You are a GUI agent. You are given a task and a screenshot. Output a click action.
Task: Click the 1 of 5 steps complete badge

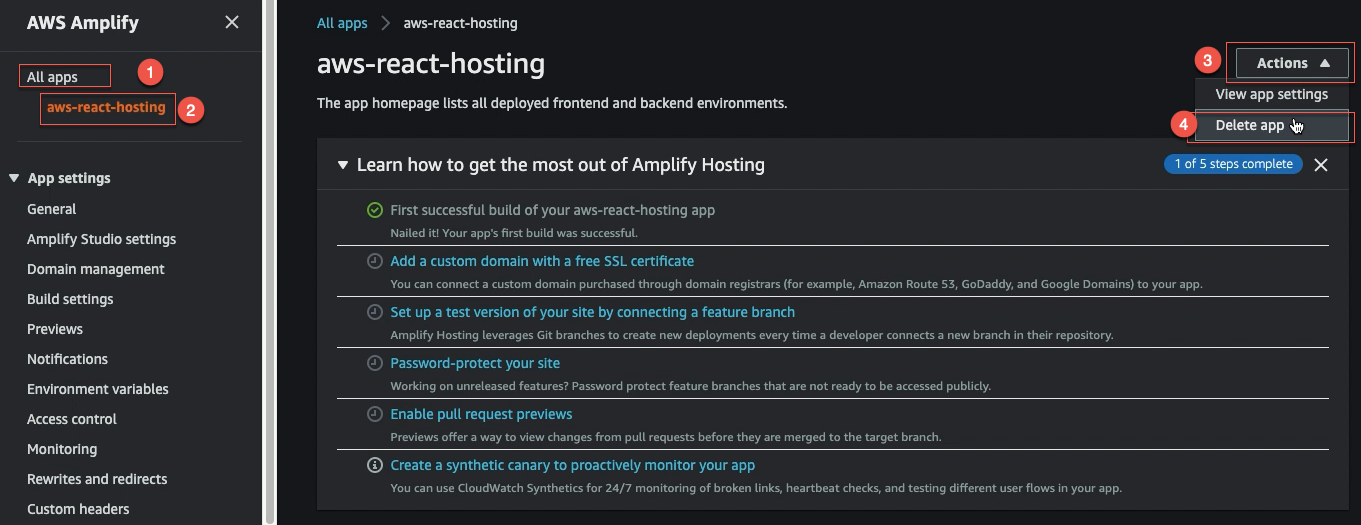(x=1233, y=164)
